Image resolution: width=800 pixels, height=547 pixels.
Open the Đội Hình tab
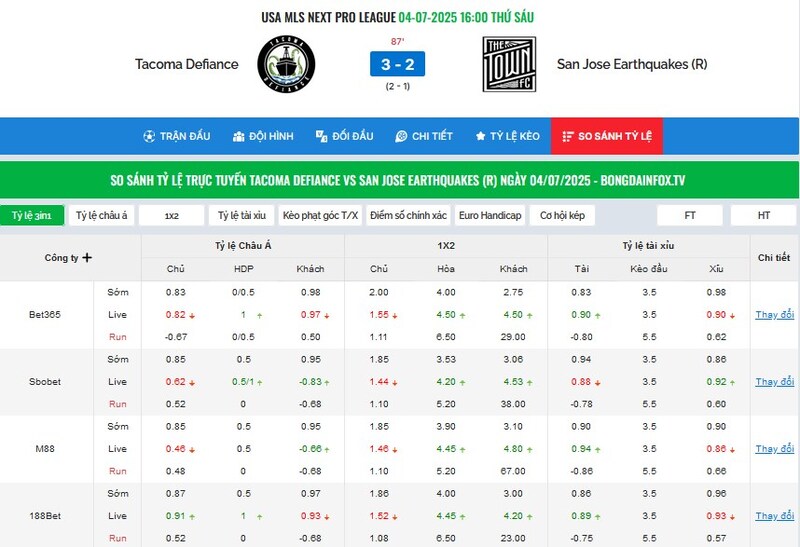263,136
